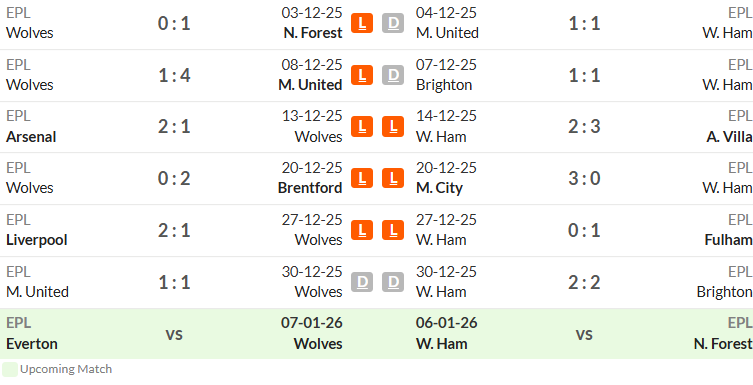Click Wolves loss badge for Brentford 20-12-25
This screenshot has height=385, width=753.
coord(362,178)
